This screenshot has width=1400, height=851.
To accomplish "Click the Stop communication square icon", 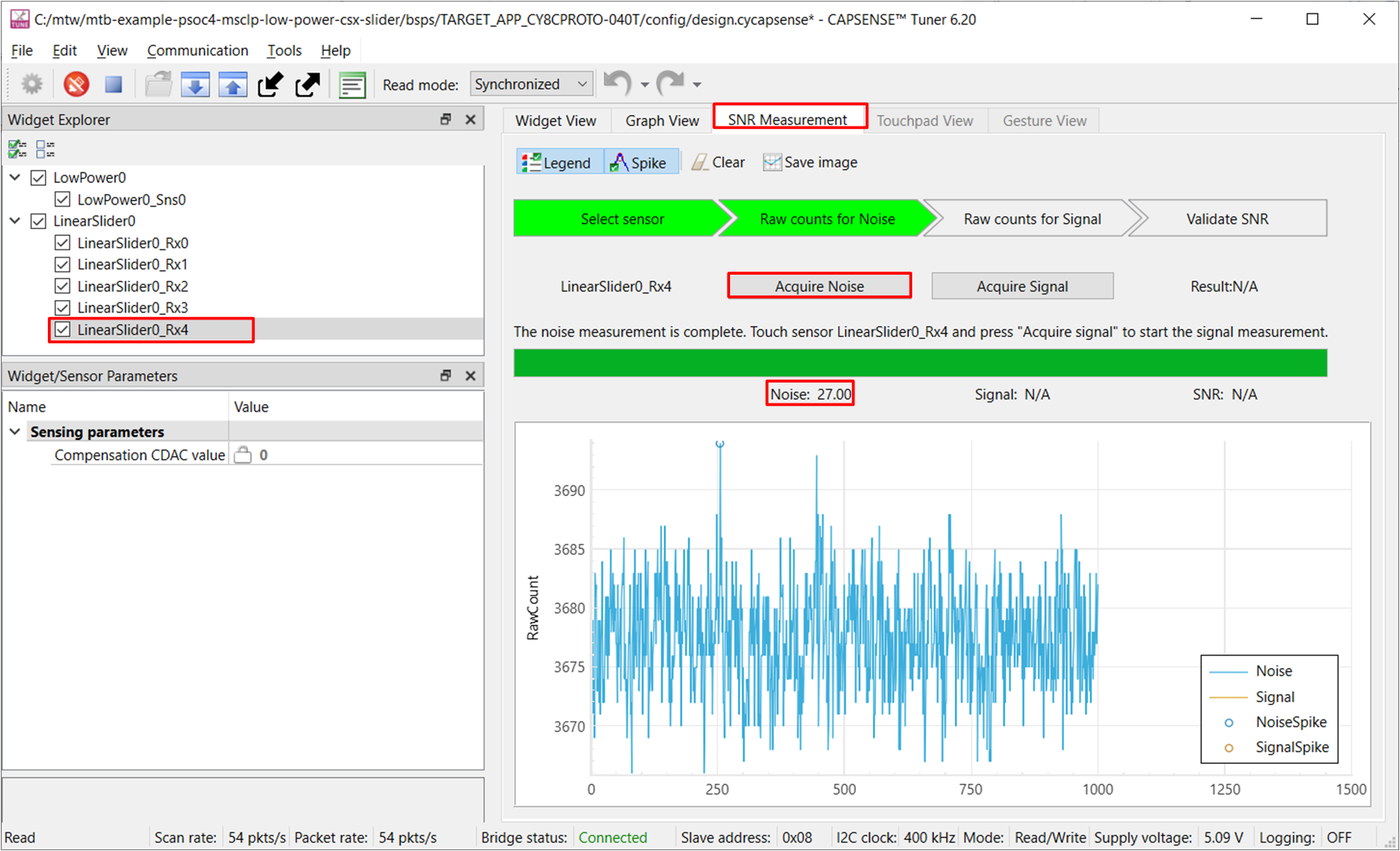I will 113,84.
